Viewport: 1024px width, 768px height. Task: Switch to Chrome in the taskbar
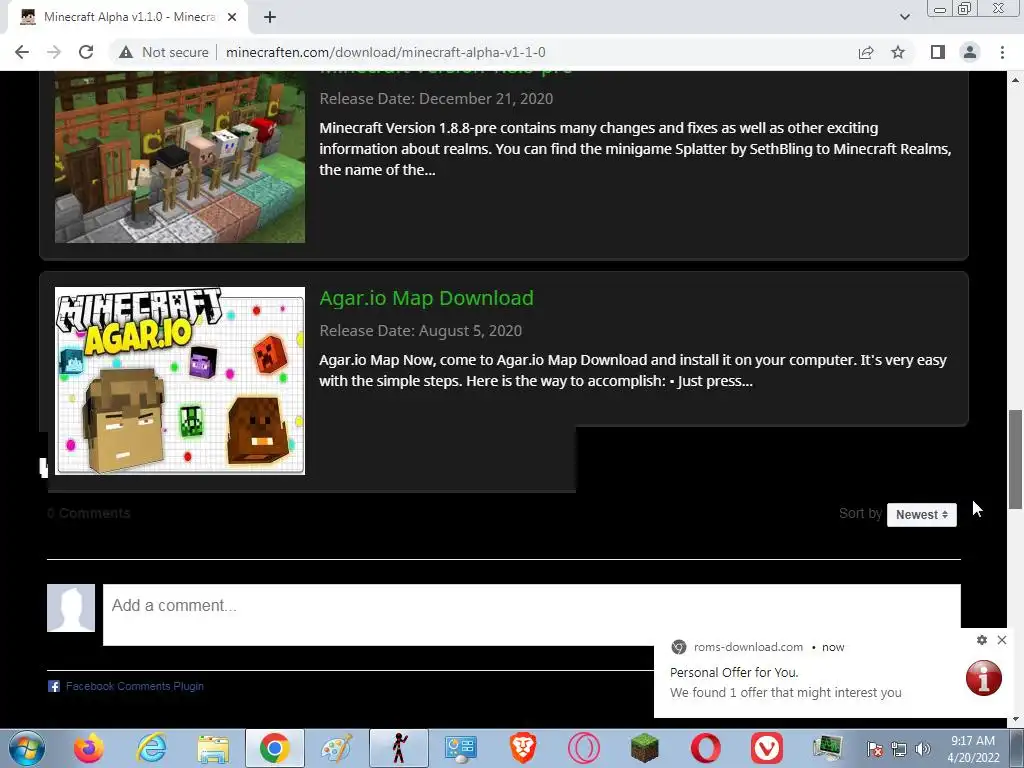click(x=275, y=748)
